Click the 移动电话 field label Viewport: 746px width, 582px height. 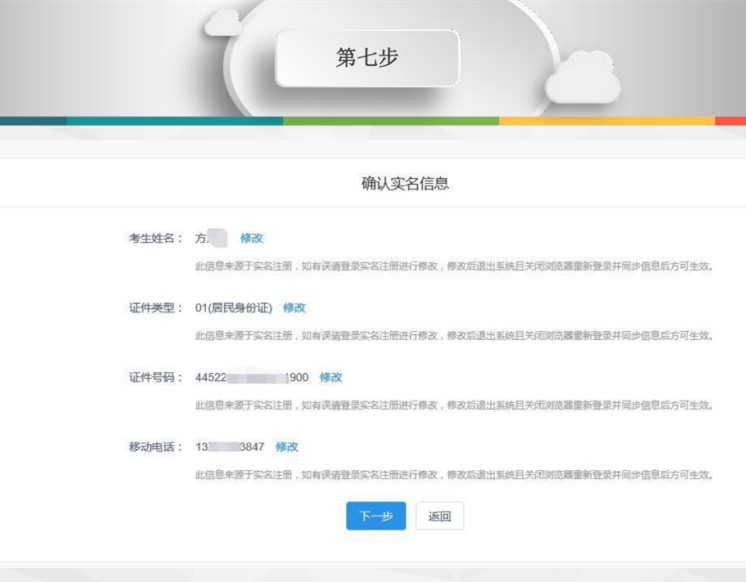pyautogui.click(x=155, y=447)
